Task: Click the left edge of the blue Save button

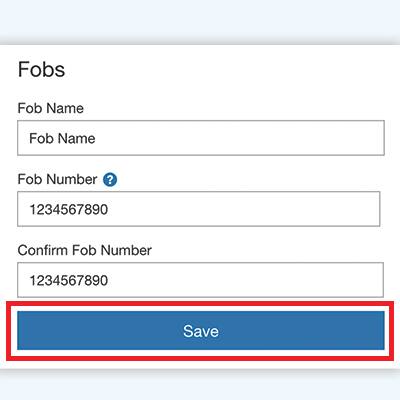Action: coord(21,331)
